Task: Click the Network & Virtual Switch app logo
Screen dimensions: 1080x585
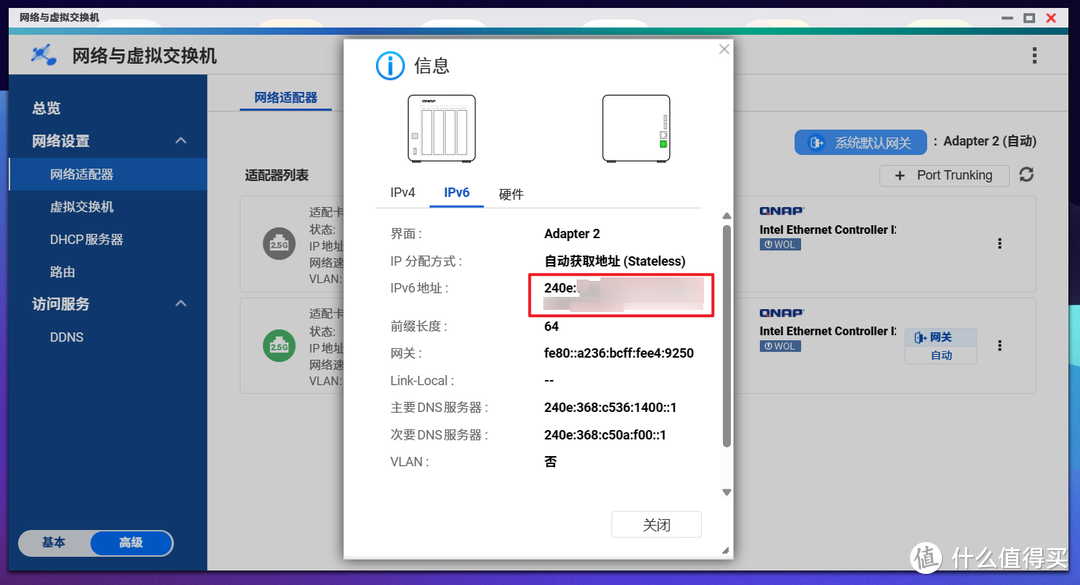Action: click(43, 55)
